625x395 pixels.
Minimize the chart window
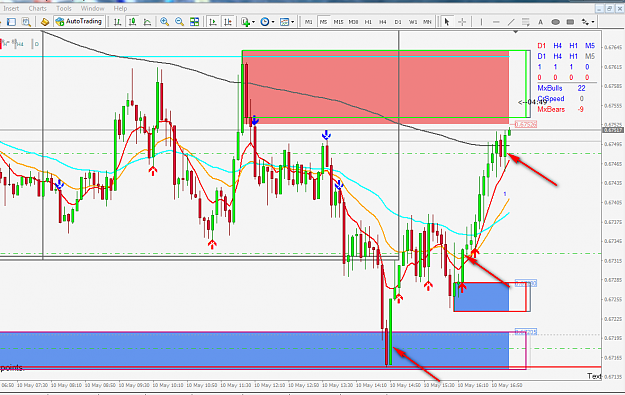pos(600,8)
